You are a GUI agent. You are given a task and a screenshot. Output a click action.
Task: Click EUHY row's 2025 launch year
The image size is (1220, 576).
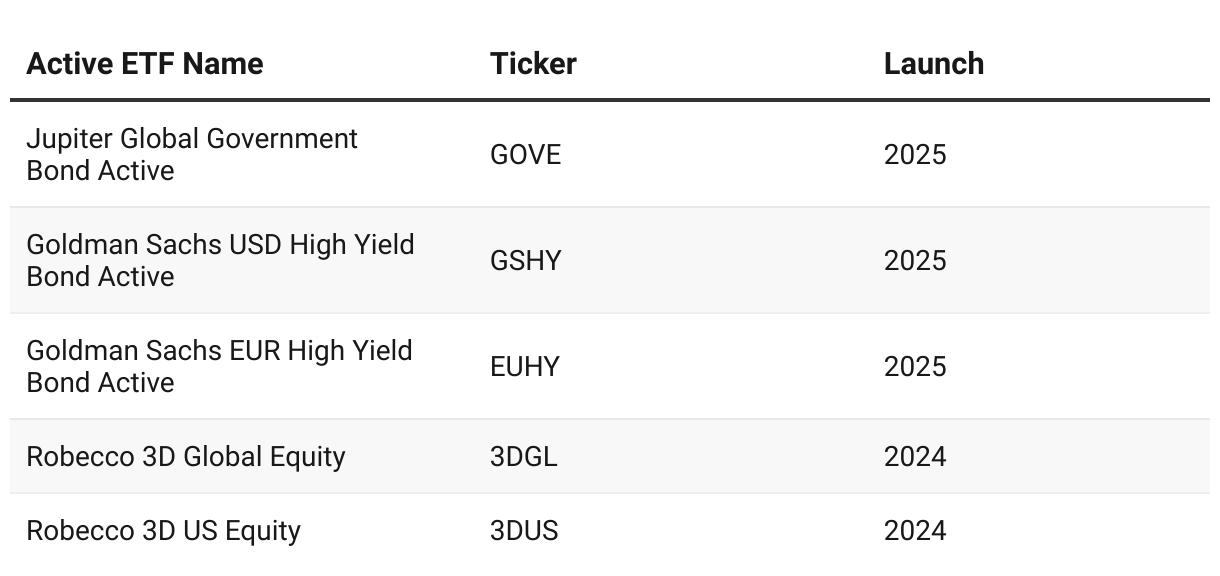coord(915,367)
